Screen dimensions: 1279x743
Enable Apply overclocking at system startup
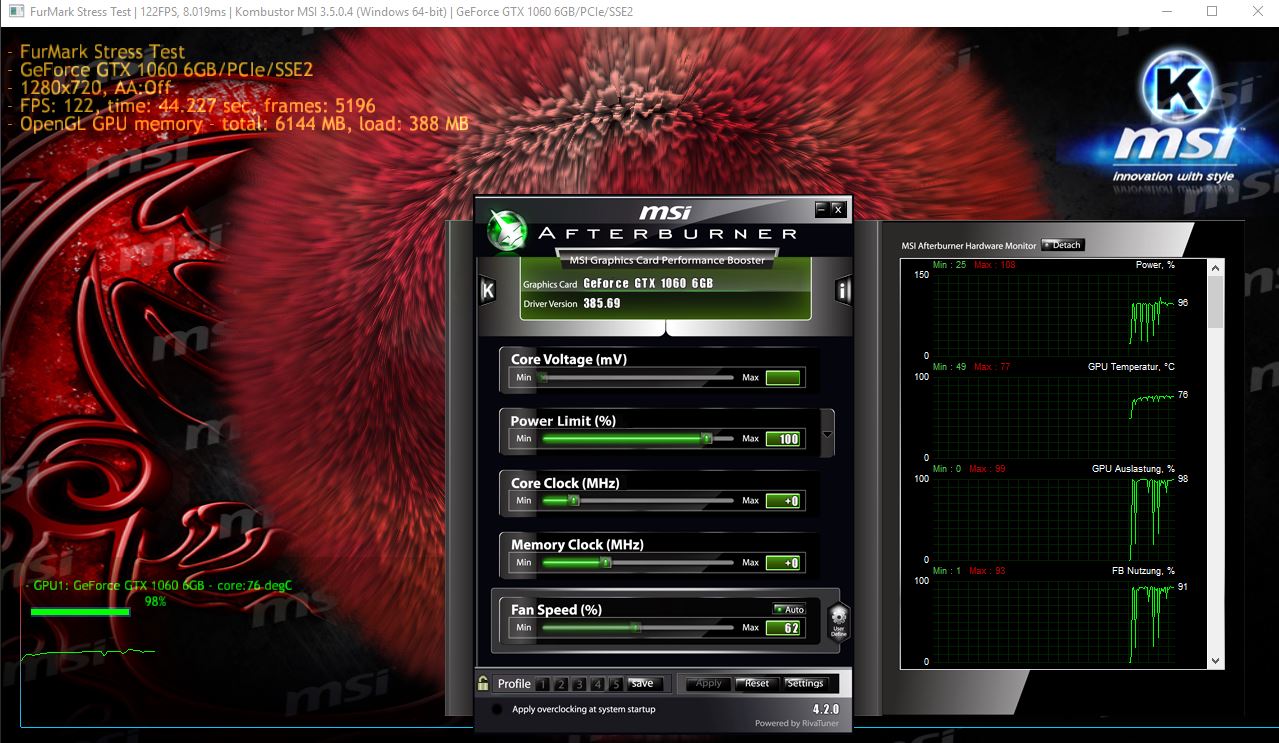click(x=497, y=709)
